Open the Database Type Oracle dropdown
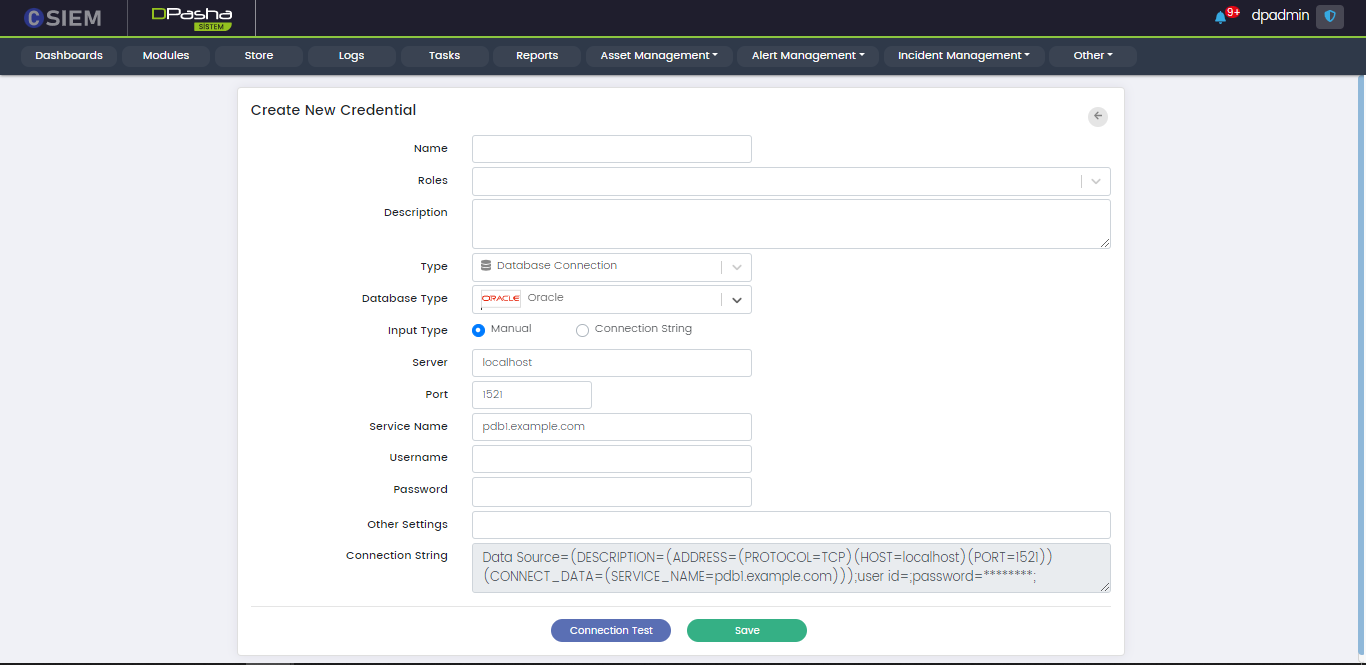1366x665 pixels. pyautogui.click(x=611, y=299)
